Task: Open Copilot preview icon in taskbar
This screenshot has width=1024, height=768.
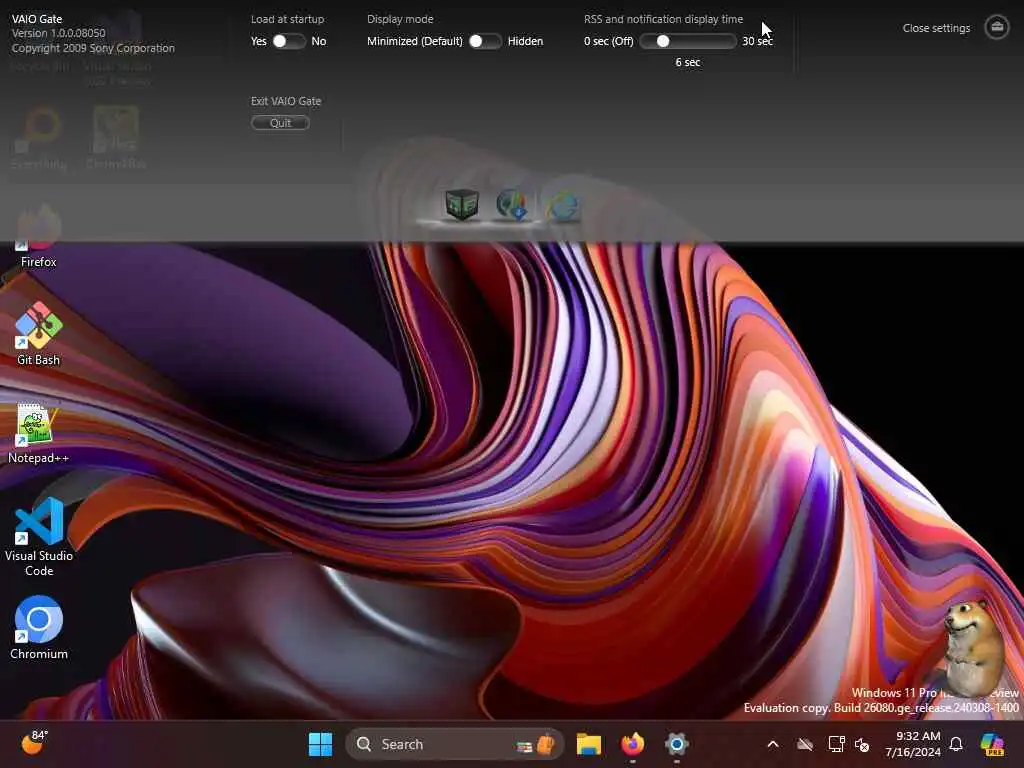Action: (x=992, y=744)
